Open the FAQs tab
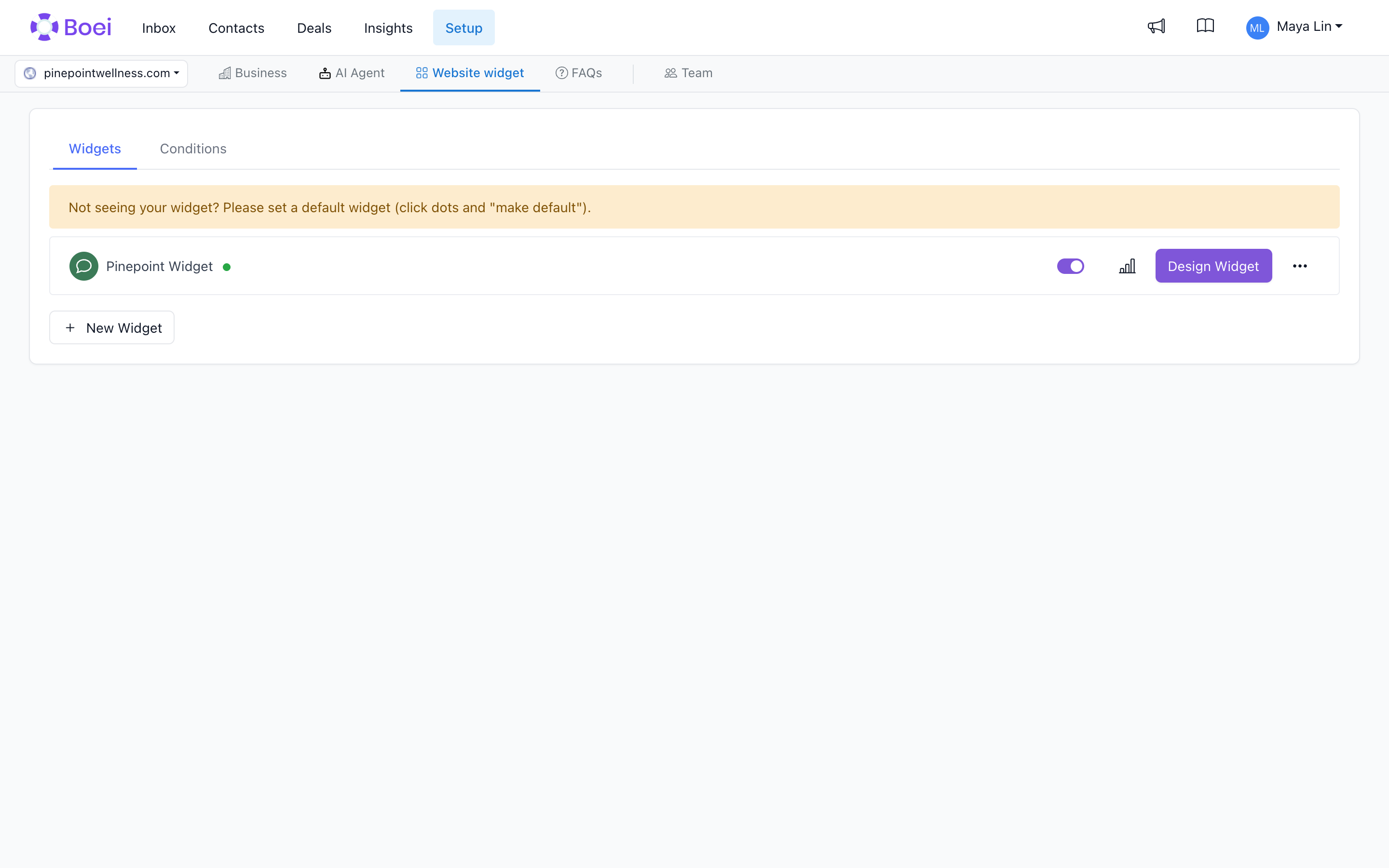 coord(579,73)
